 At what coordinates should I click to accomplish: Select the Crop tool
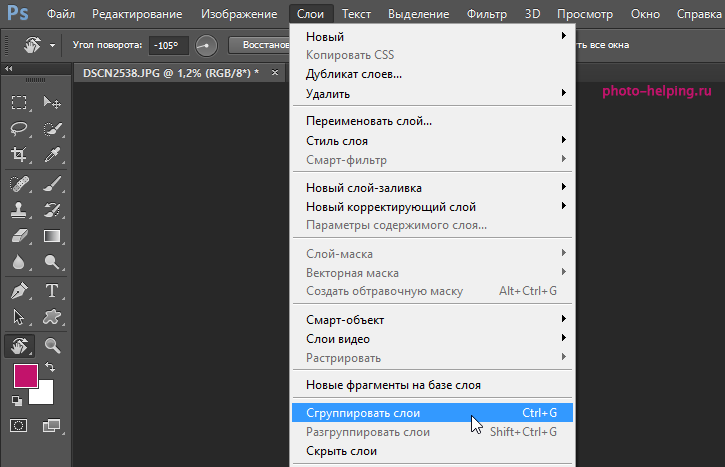pos(19,154)
